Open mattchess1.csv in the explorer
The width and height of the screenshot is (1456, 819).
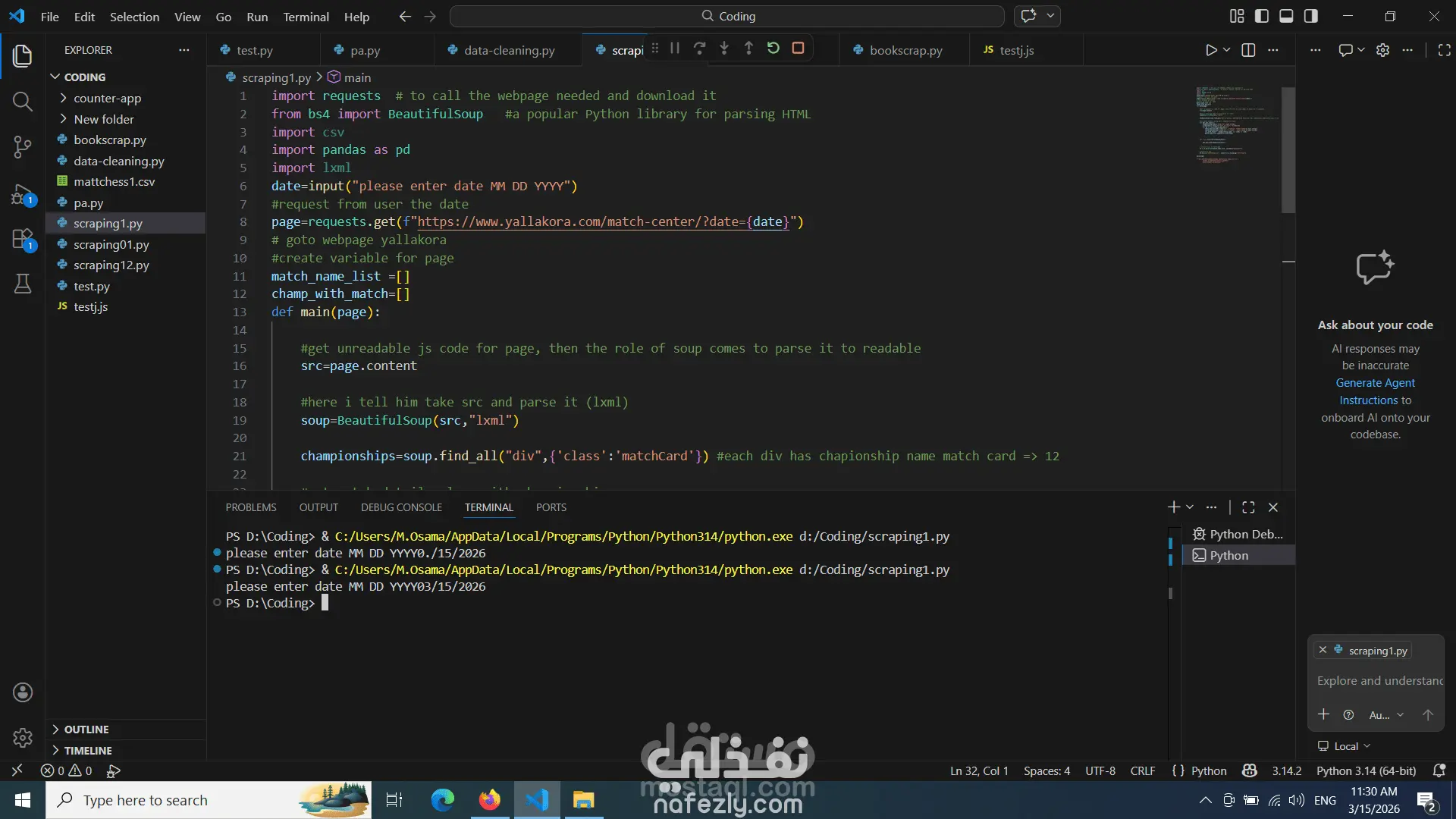pyautogui.click(x=114, y=182)
